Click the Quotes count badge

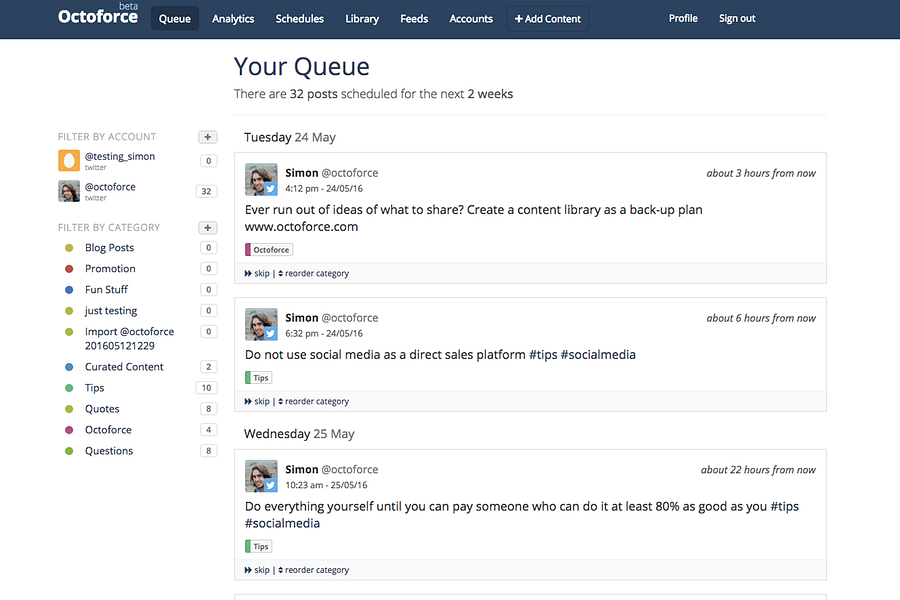208,409
